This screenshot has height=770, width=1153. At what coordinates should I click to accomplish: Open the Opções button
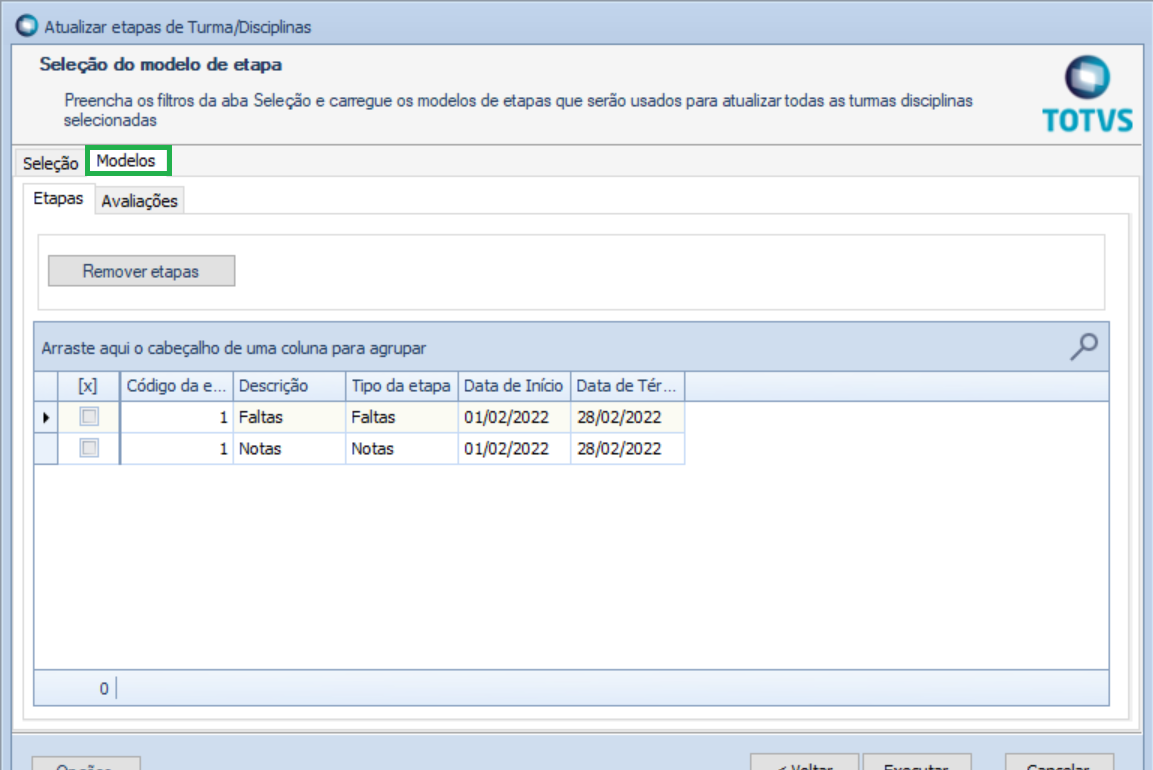coord(86,763)
